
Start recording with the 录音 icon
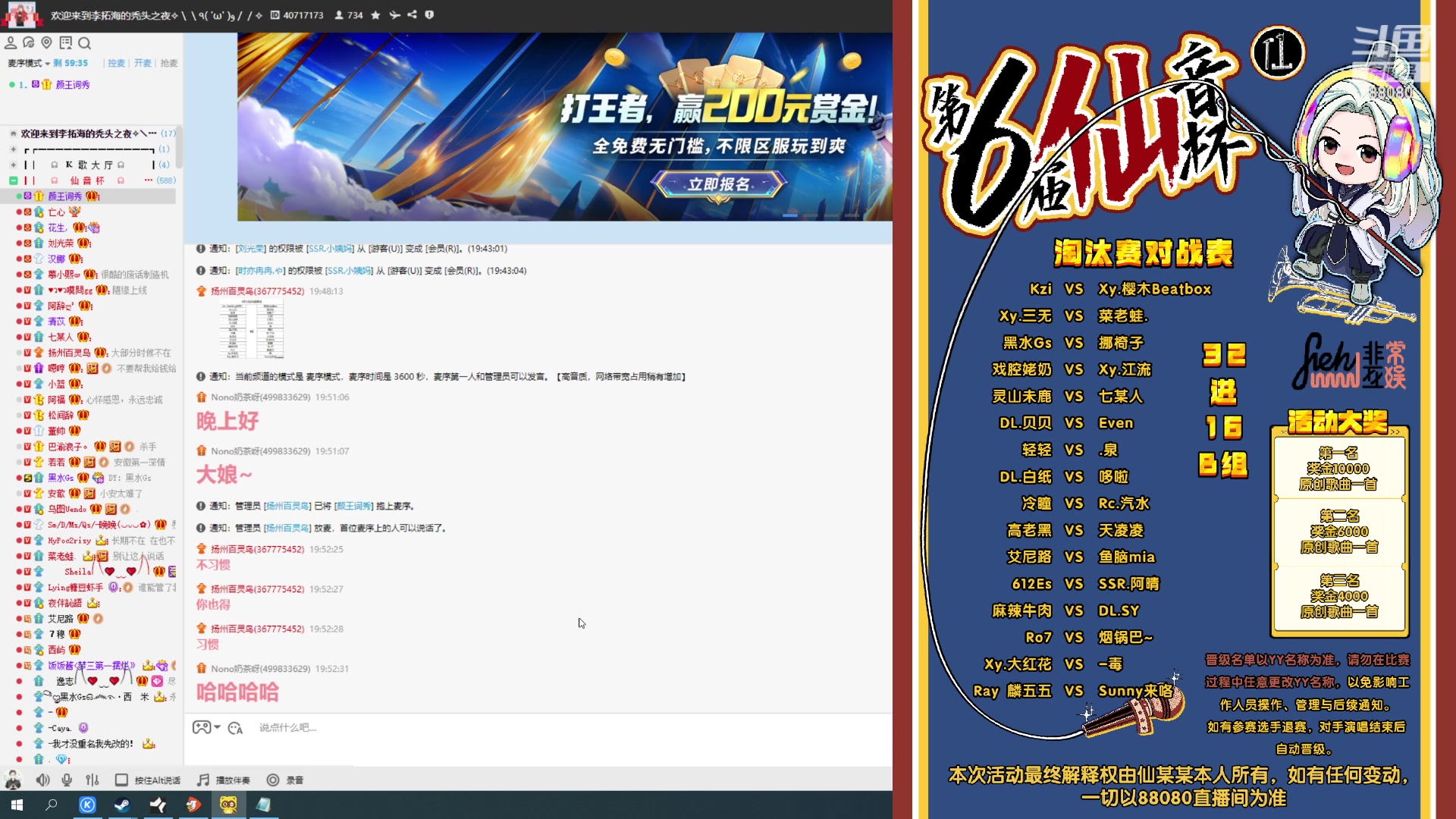(271, 780)
